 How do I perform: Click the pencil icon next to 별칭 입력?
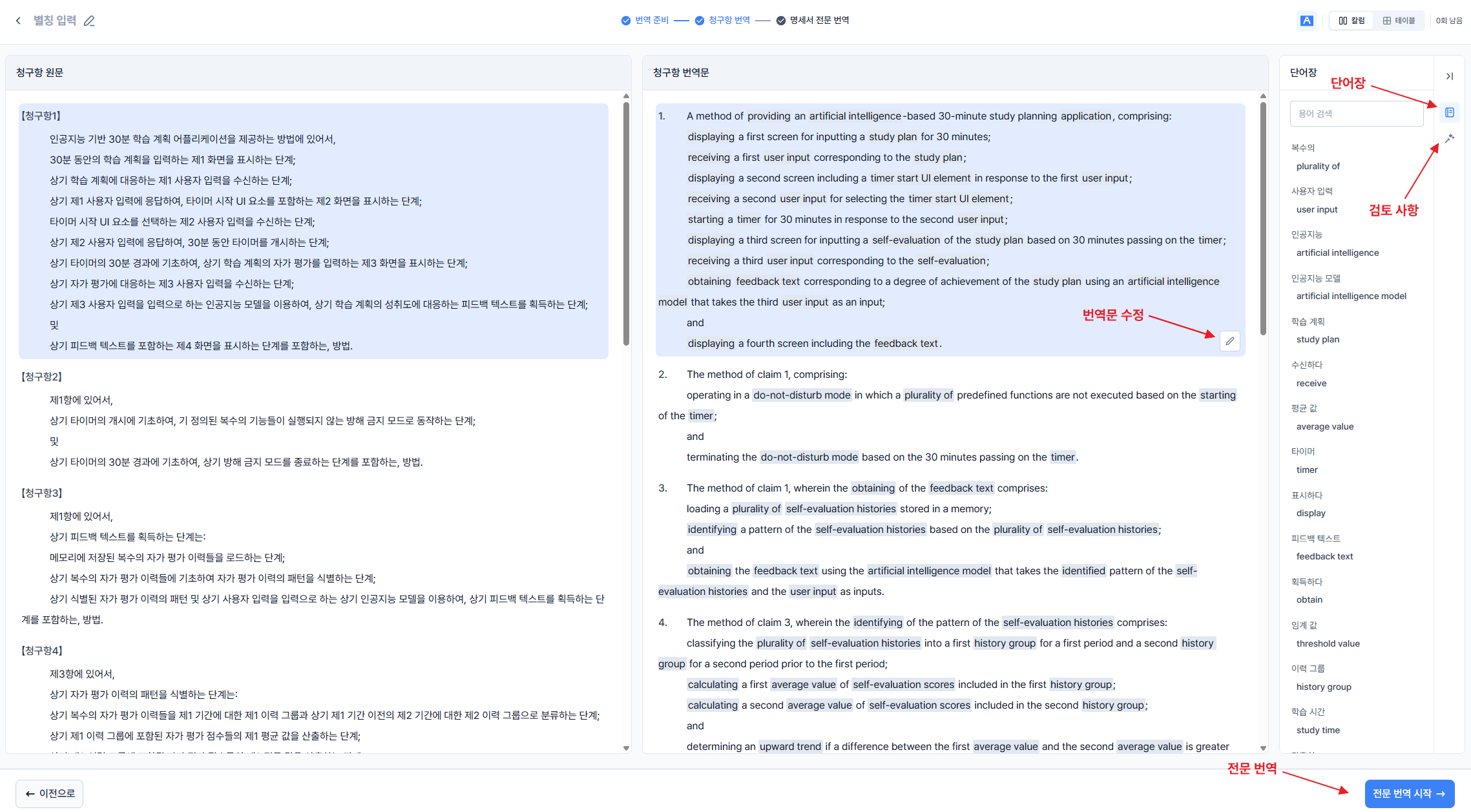(89, 21)
